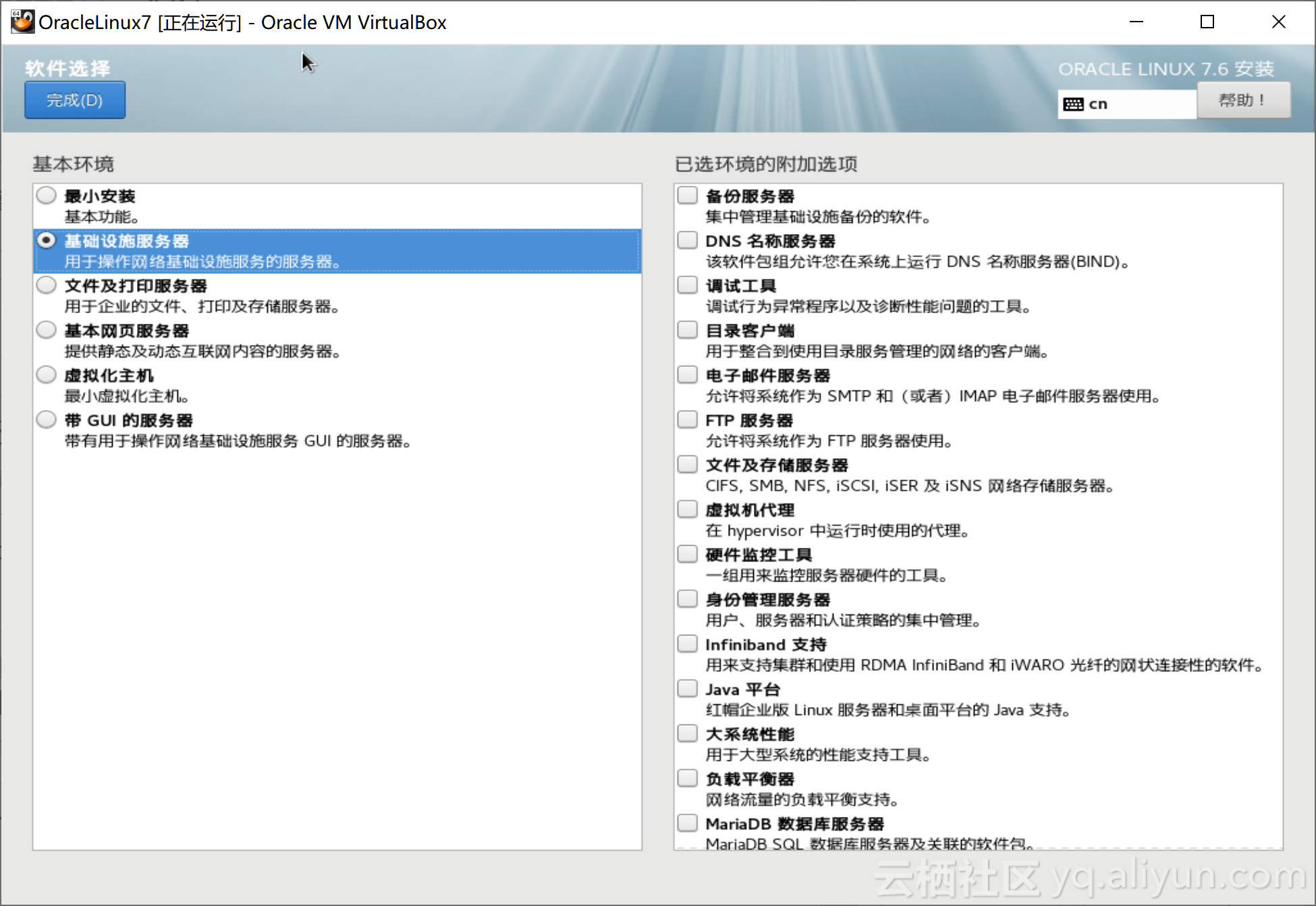1316x906 pixels.
Task: Click the keyboard layout cn icon
Action: [1072, 104]
